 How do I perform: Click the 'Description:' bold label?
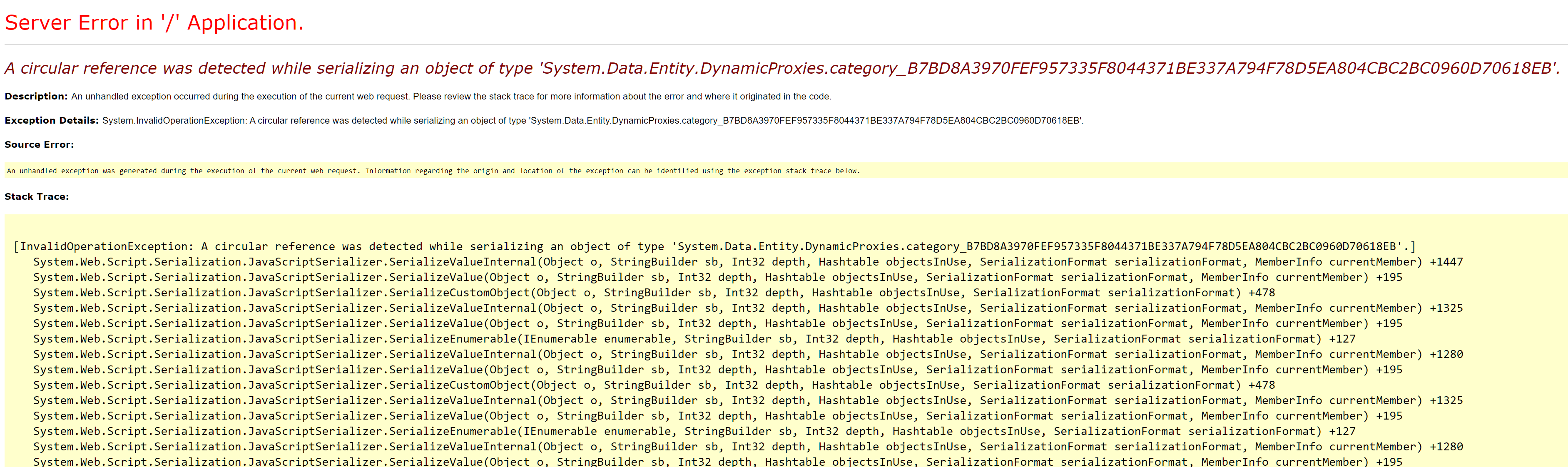pyautogui.click(x=36, y=96)
